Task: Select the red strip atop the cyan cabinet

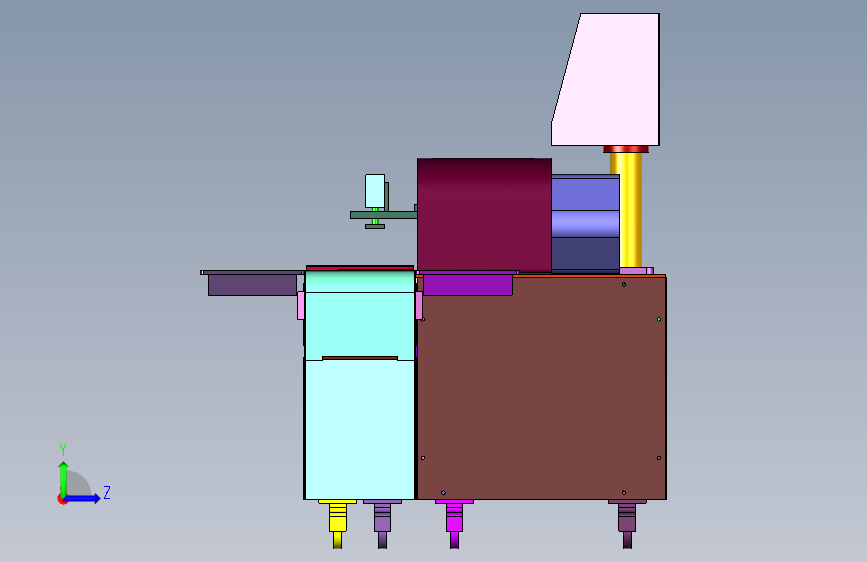Action: [x=359, y=268]
